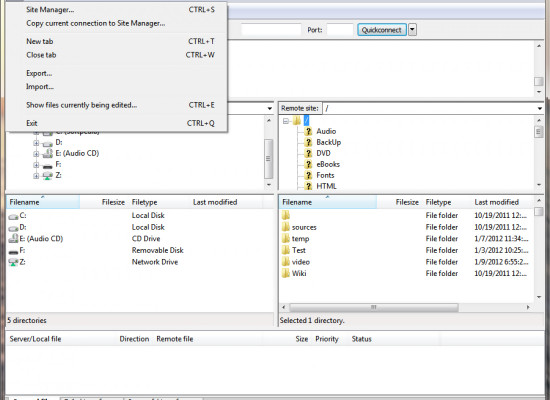Click the Quickconnect button
This screenshot has width=550, height=400.
click(382, 30)
